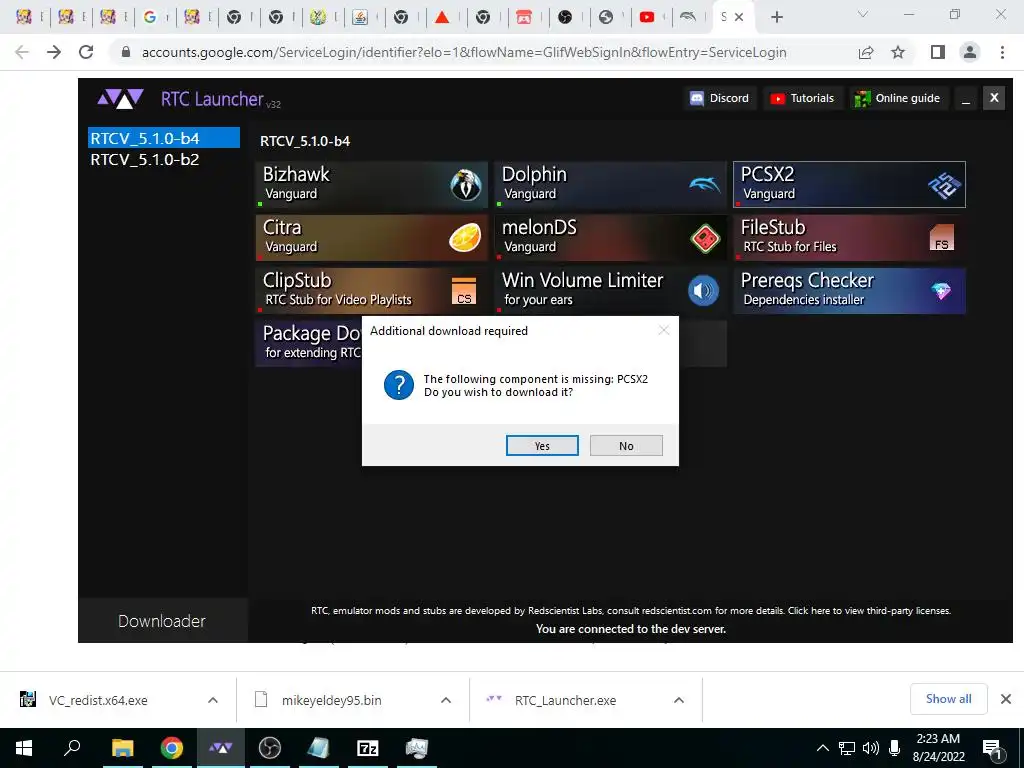
Task: Show hidden system tray icons
Action: tap(823, 748)
